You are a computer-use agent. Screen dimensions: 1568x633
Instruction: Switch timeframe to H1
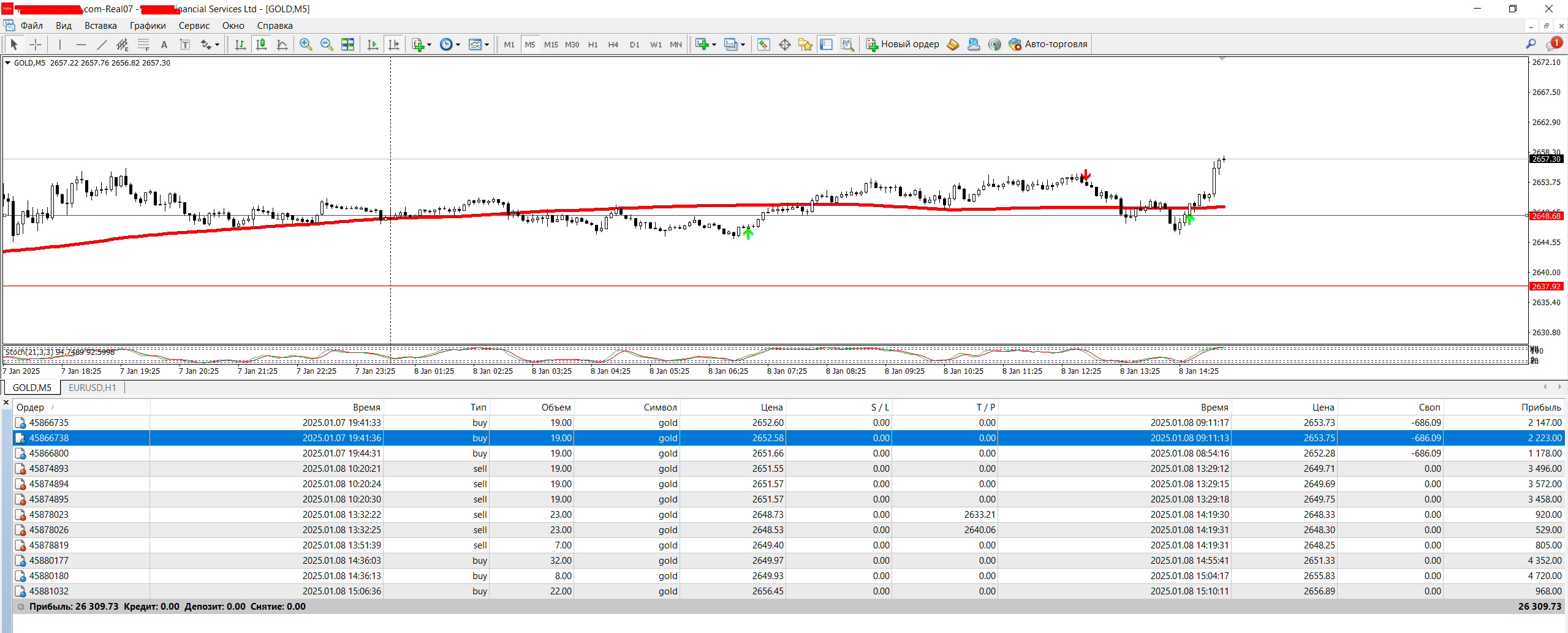(x=593, y=44)
